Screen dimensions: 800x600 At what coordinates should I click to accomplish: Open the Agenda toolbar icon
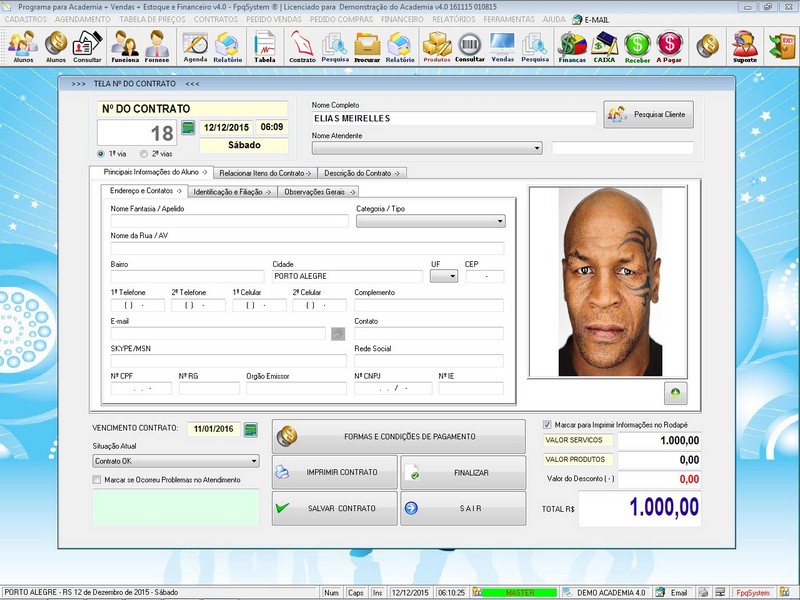tap(195, 46)
